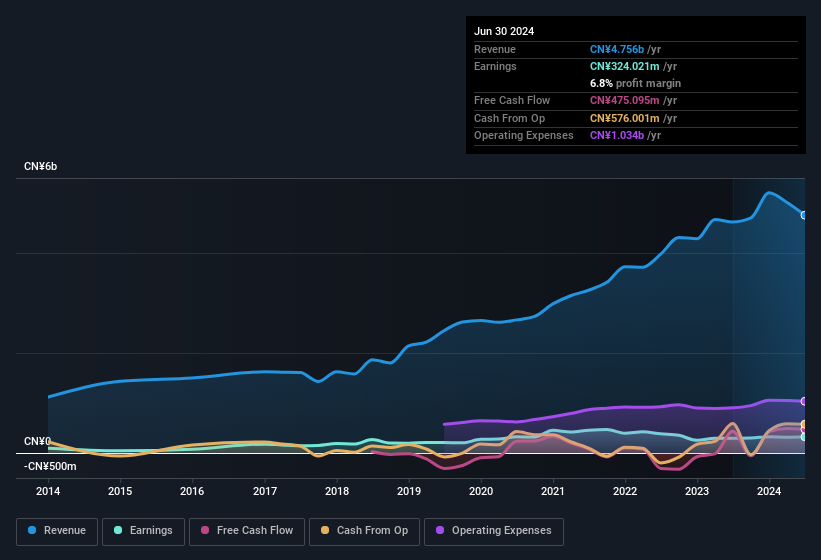Click the 6.8% profit margin text
This screenshot has height=560, width=821.
(635, 83)
